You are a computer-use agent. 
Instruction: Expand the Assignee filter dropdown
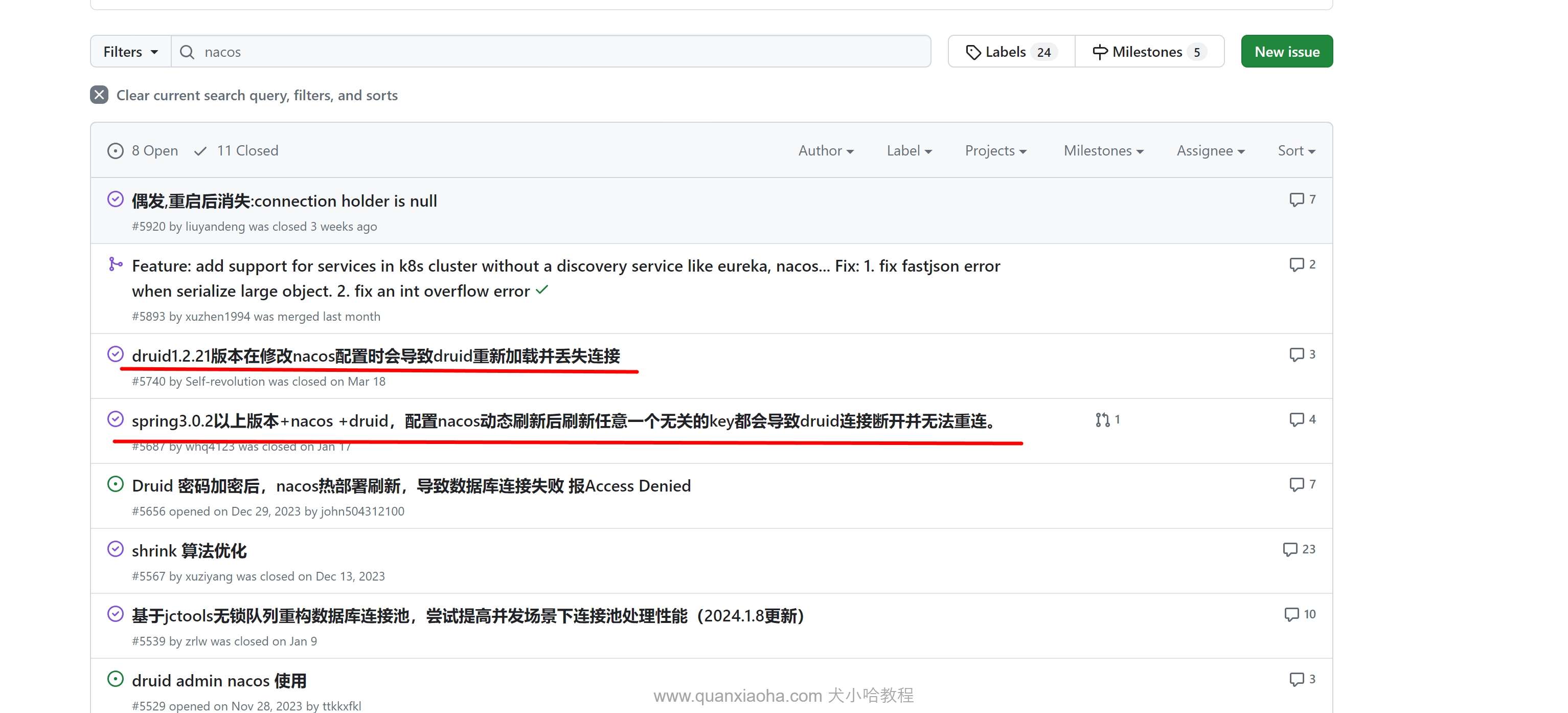1210,150
